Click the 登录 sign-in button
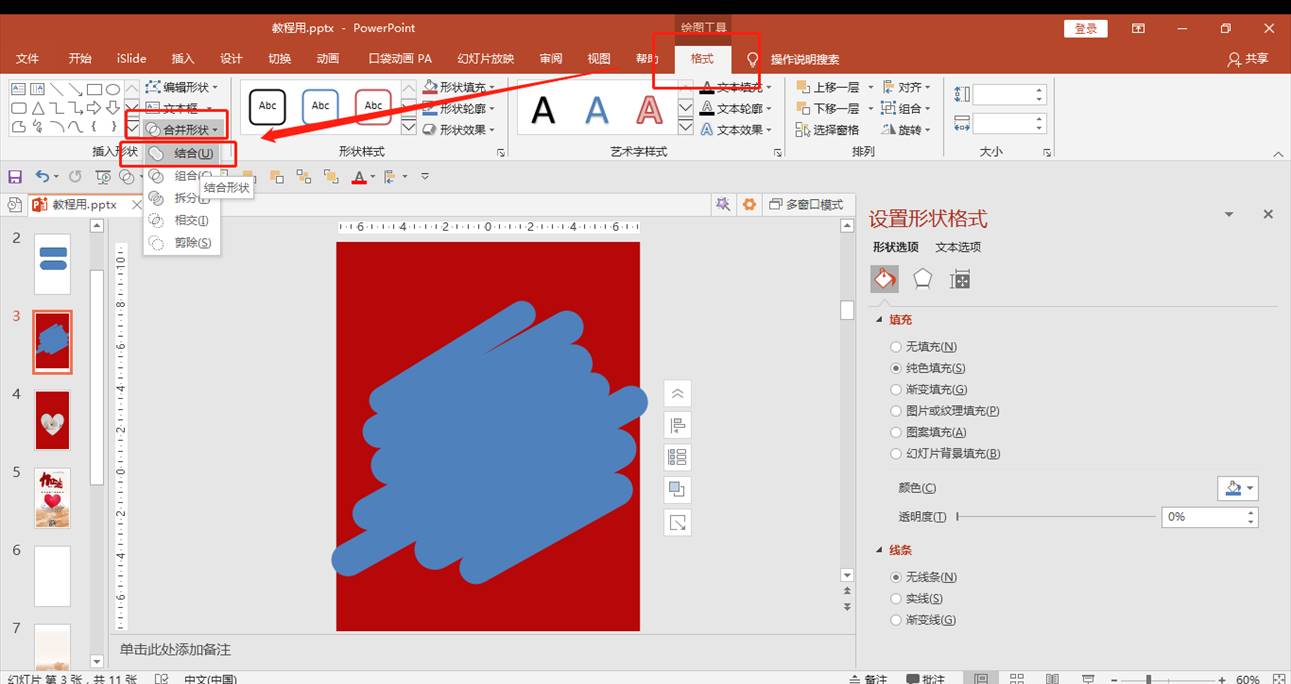 coord(1086,29)
